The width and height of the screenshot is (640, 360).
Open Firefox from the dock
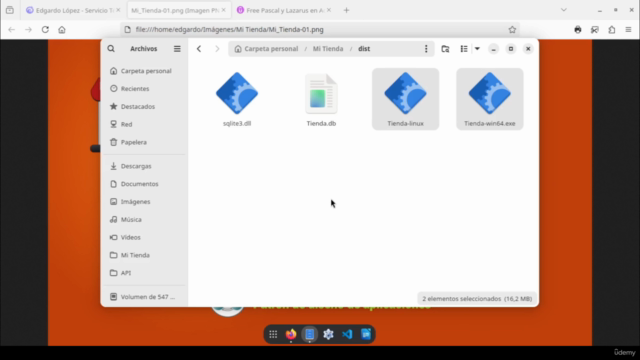(x=291, y=334)
